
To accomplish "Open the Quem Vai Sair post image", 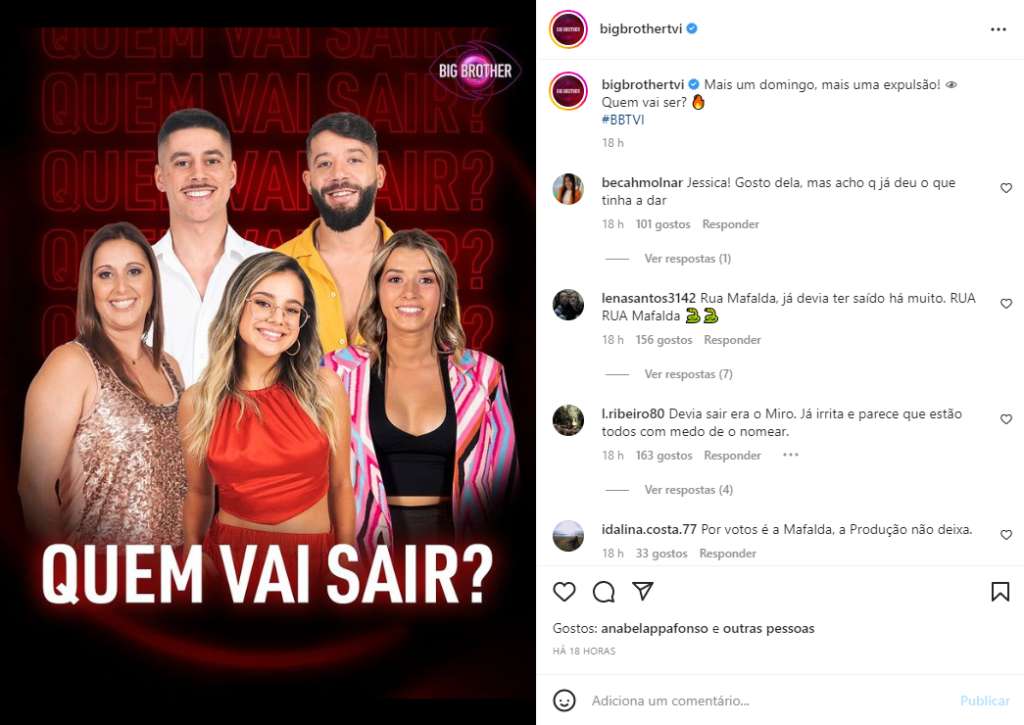I will (x=268, y=362).
